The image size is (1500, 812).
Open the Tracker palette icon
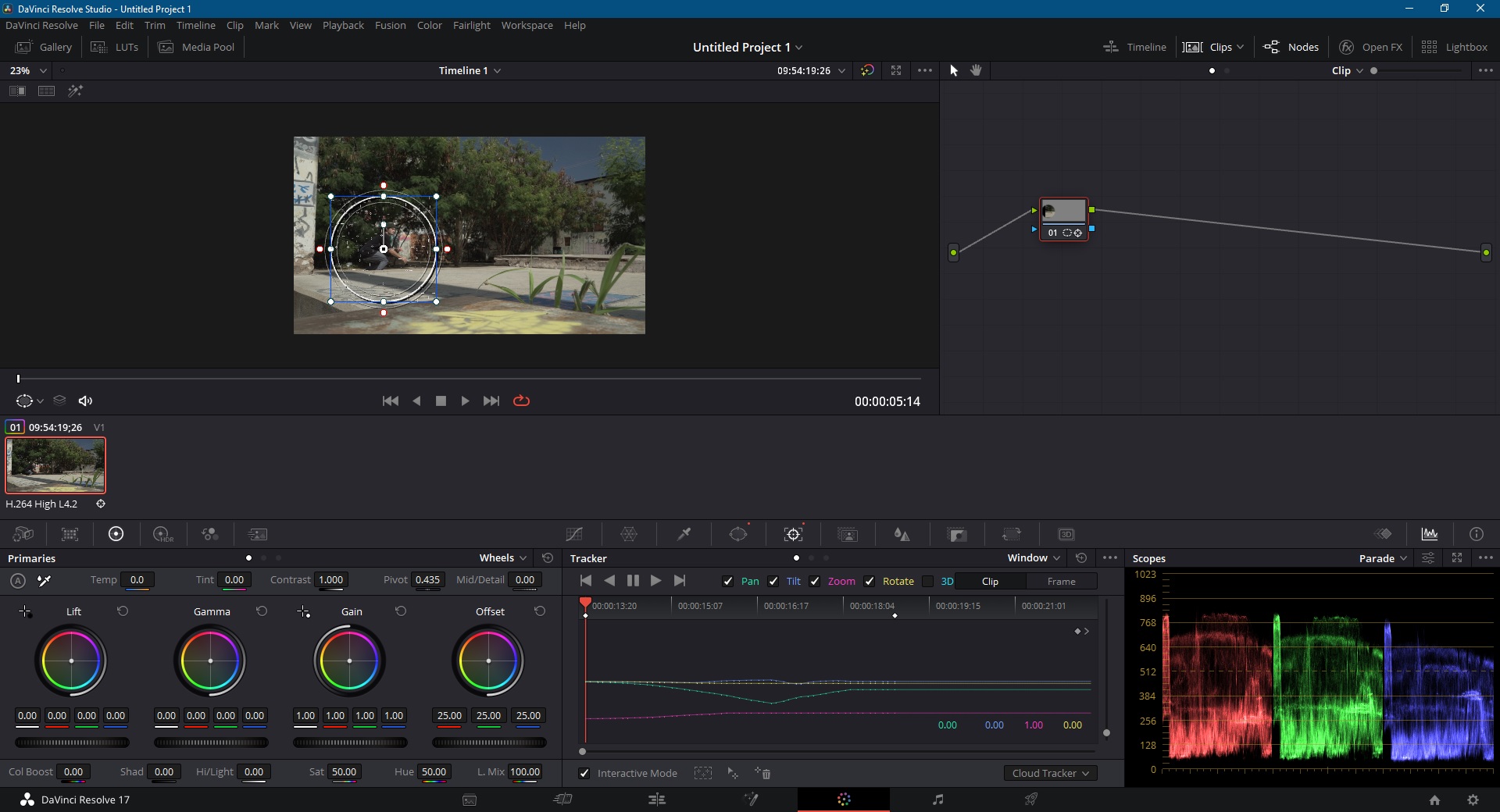[793, 534]
